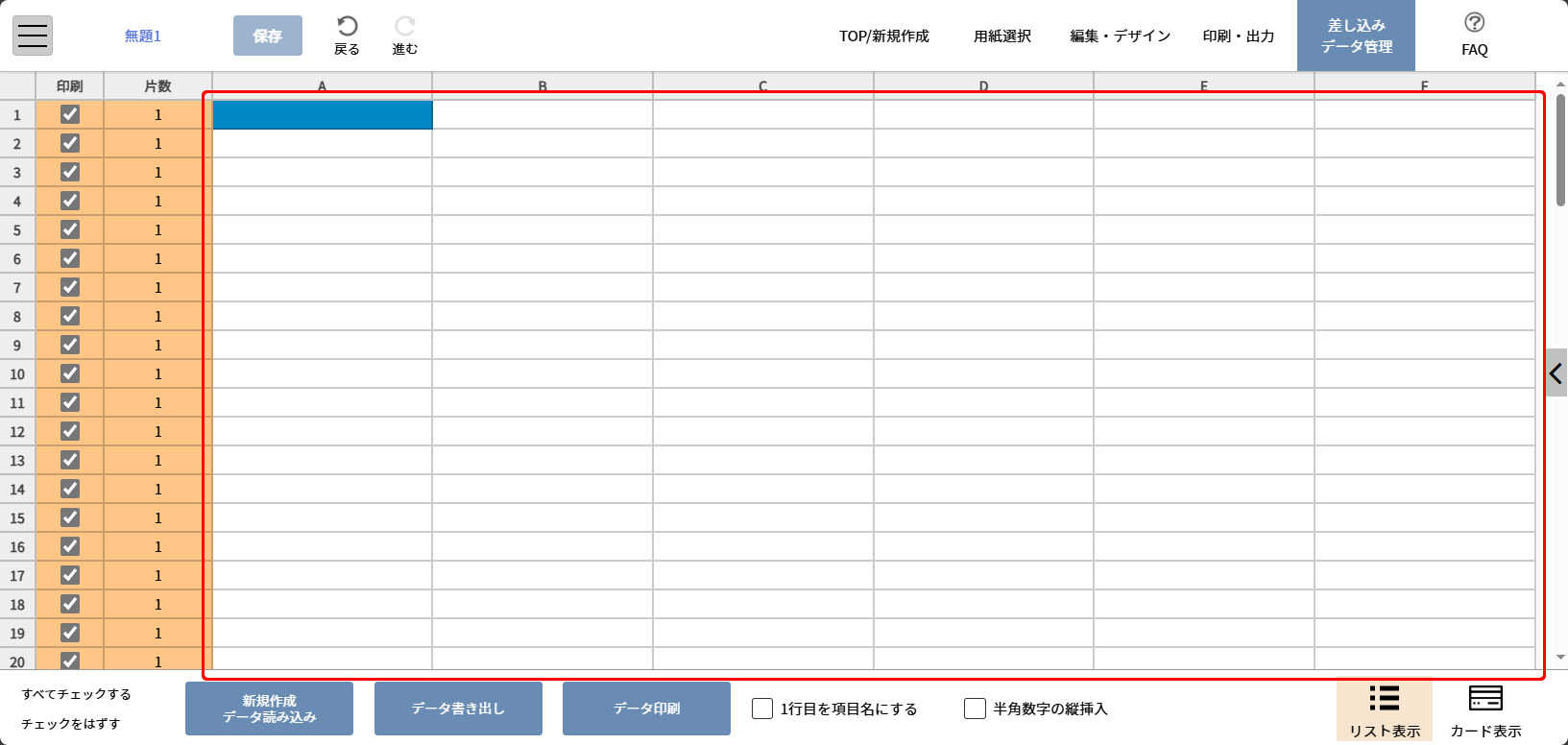Switch to card view (カード表示)
The image size is (1568, 745).
click(1484, 709)
